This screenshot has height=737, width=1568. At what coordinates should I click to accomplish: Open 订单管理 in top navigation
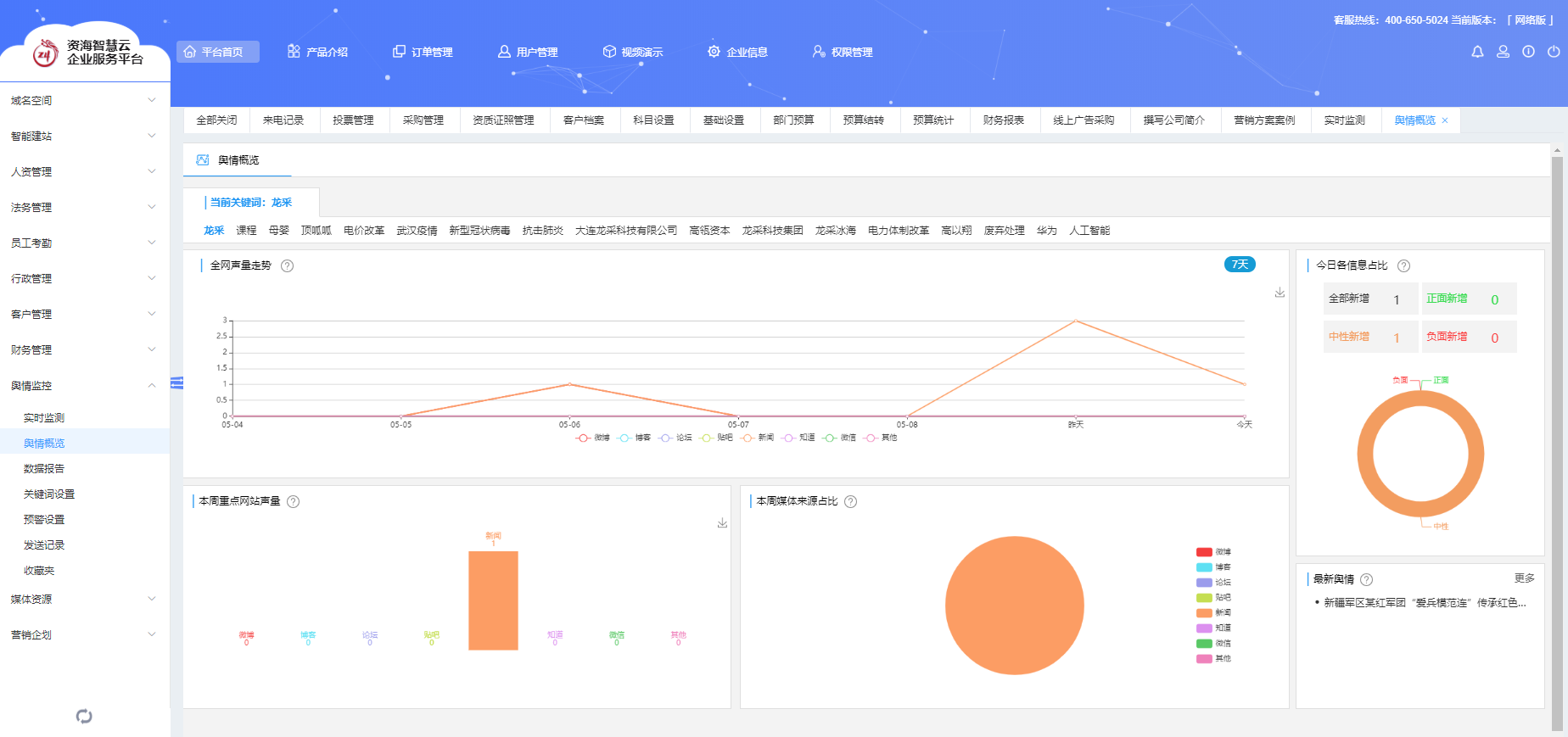[x=423, y=52]
